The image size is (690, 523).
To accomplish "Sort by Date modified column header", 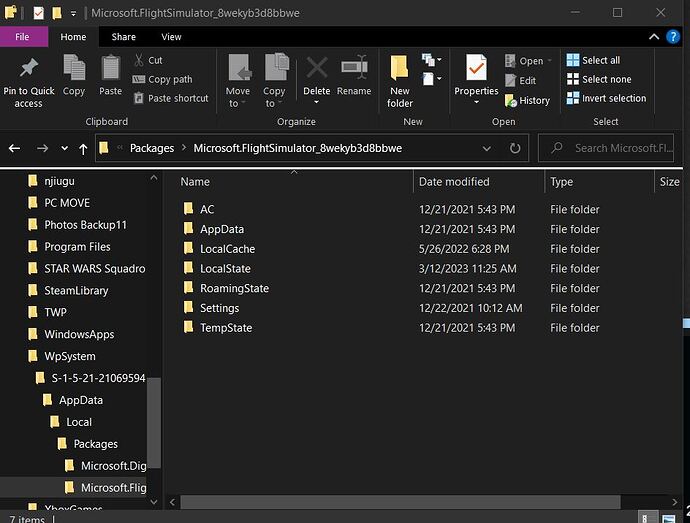I will pos(454,182).
